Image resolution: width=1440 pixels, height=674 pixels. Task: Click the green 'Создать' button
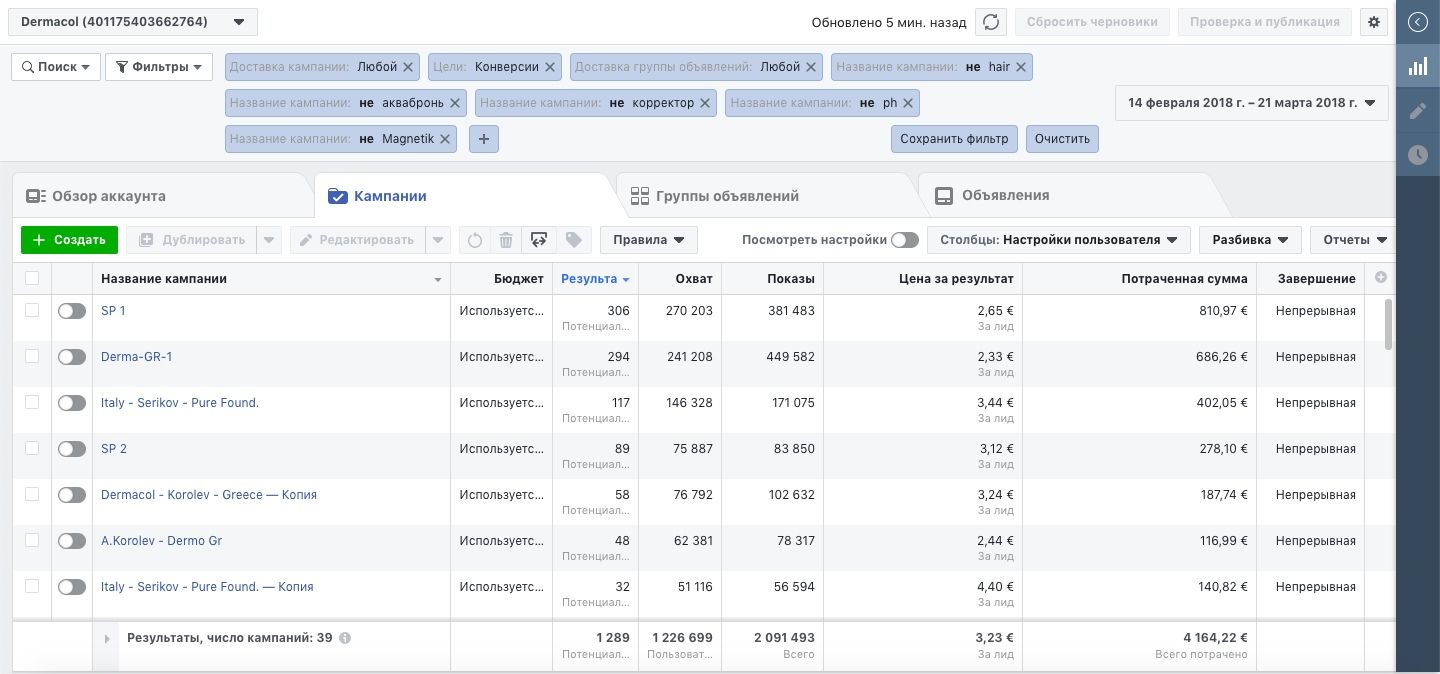click(x=69, y=240)
